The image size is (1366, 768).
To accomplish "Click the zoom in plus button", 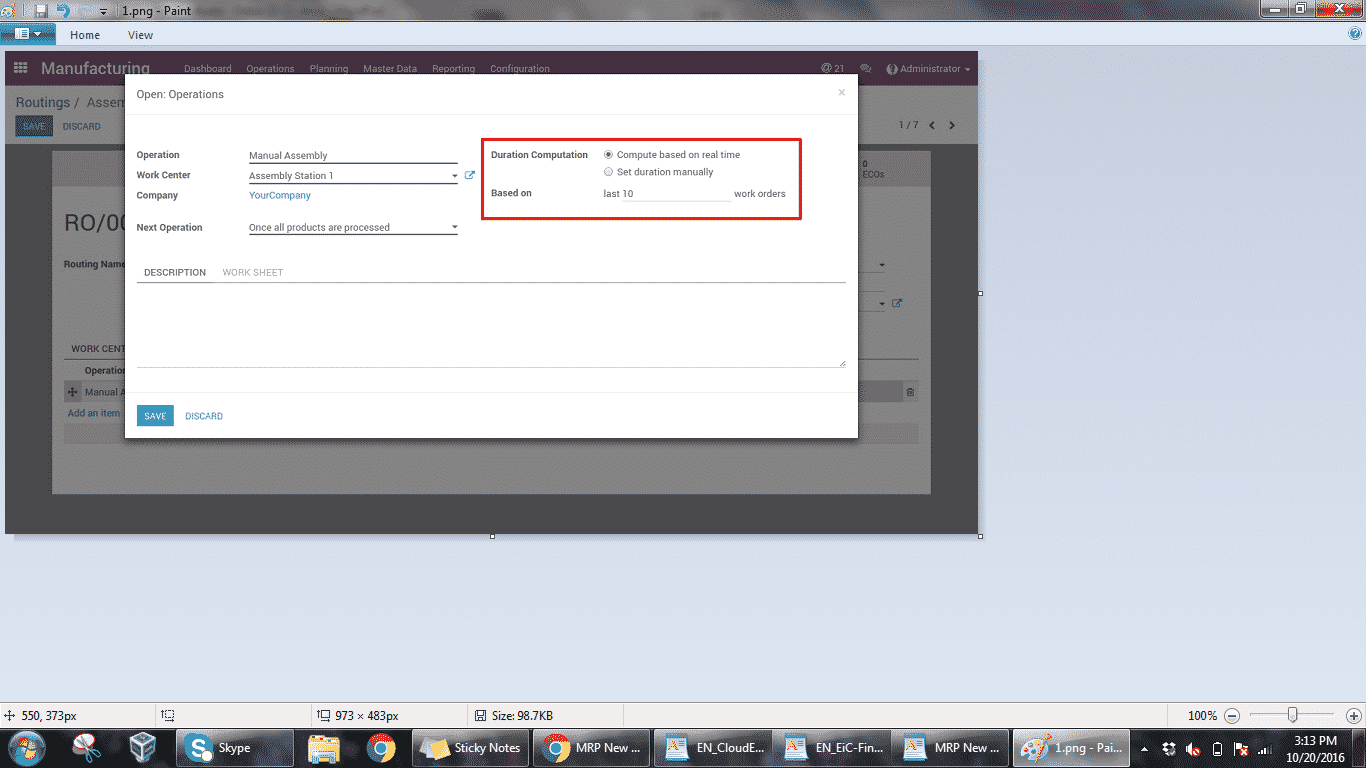I will (1354, 716).
